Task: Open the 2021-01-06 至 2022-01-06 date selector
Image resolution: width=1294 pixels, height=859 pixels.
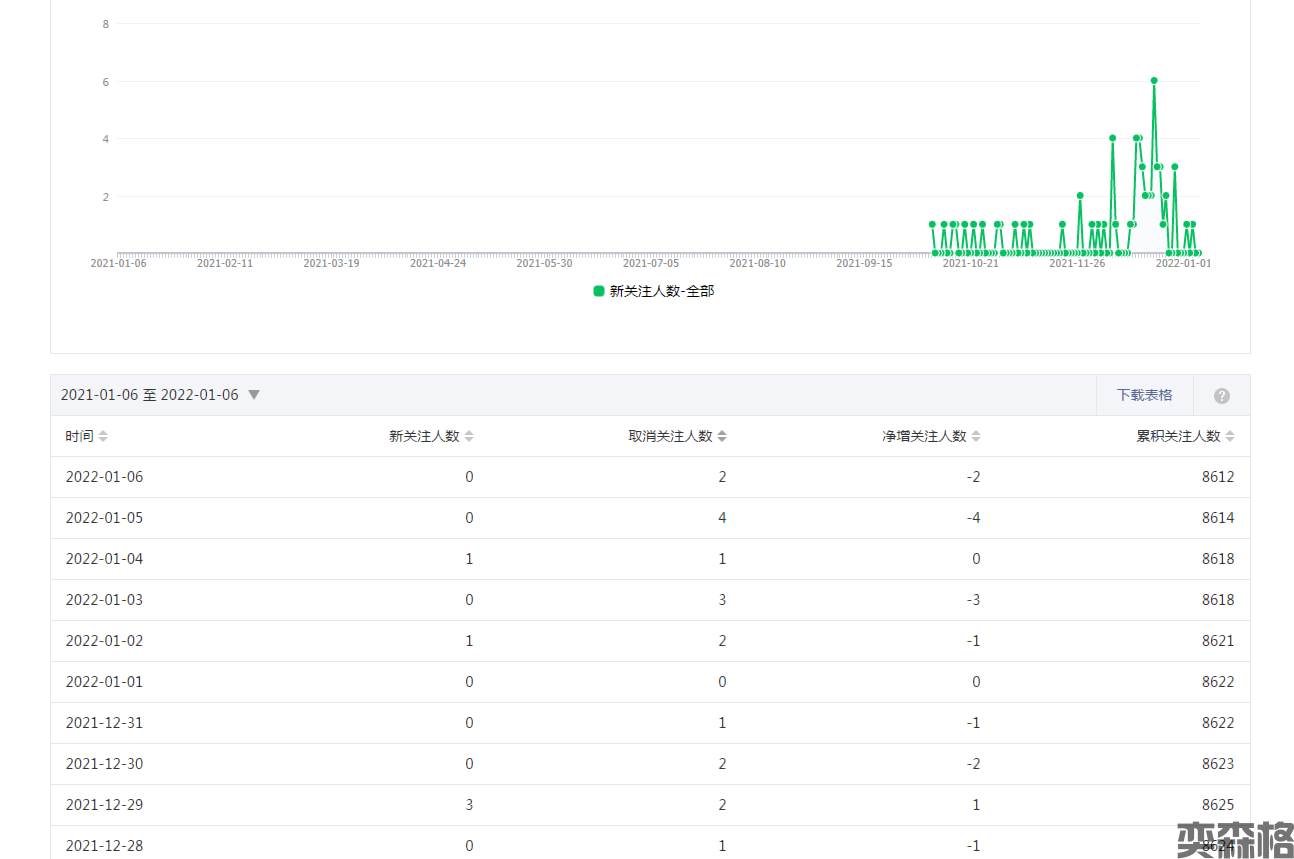Action: click(150, 395)
